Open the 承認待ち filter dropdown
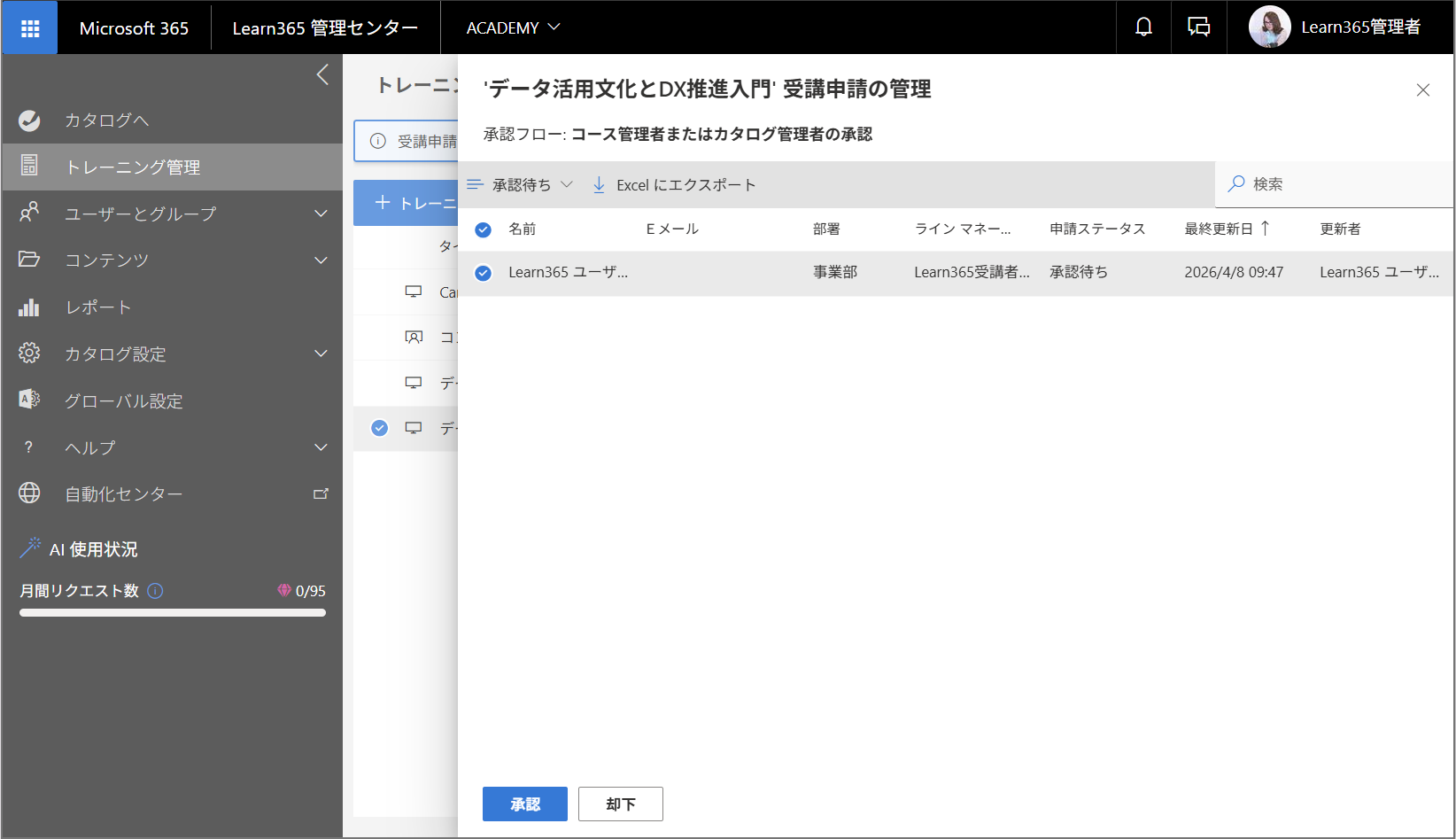This screenshot has width=1456, height=839. (520, 184)
